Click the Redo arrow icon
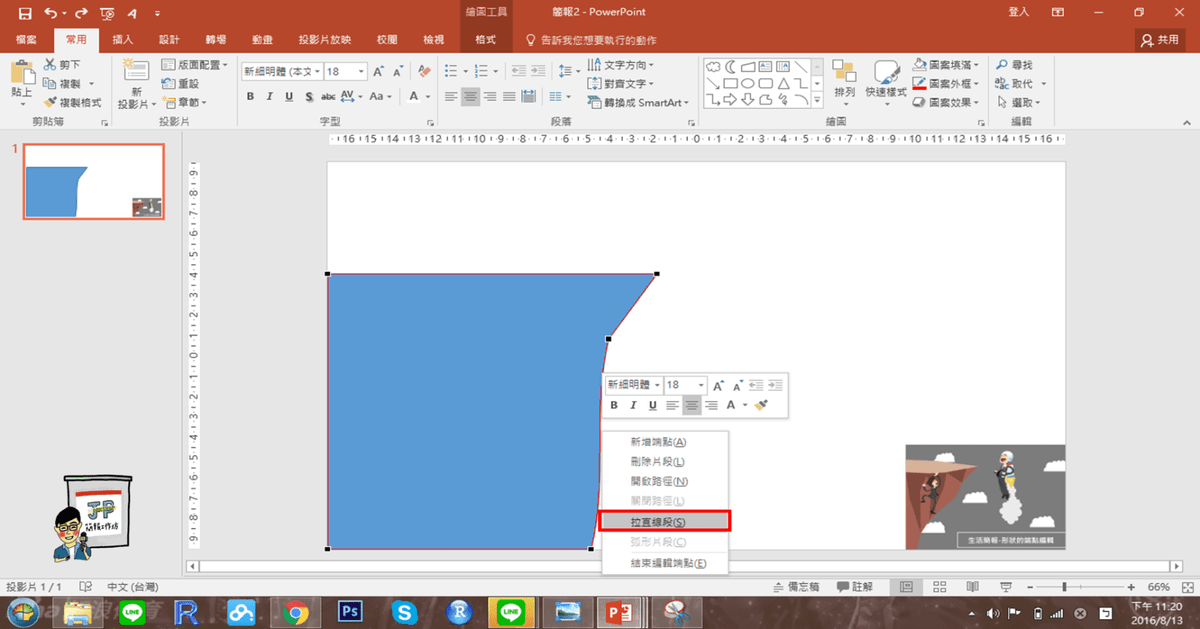 click(83, 12)
